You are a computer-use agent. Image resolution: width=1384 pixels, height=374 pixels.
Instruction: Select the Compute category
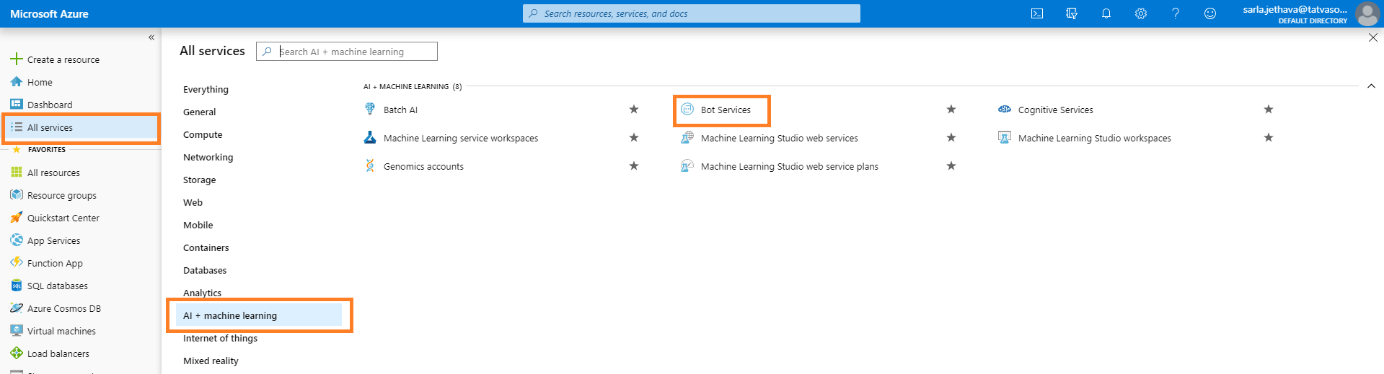203,134
